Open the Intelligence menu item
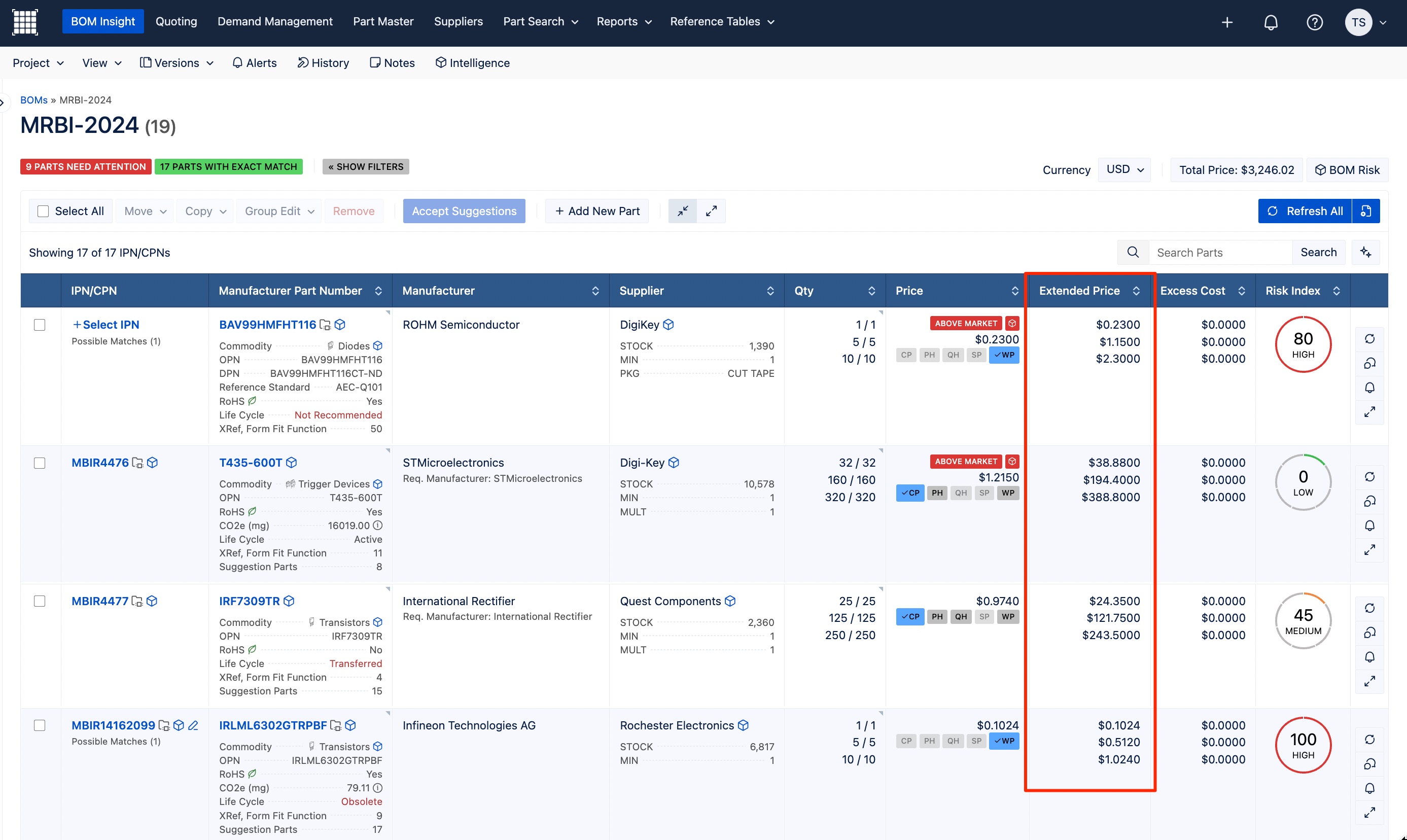Viewport: 1407px width, 840px height. [x=472, y=63]
